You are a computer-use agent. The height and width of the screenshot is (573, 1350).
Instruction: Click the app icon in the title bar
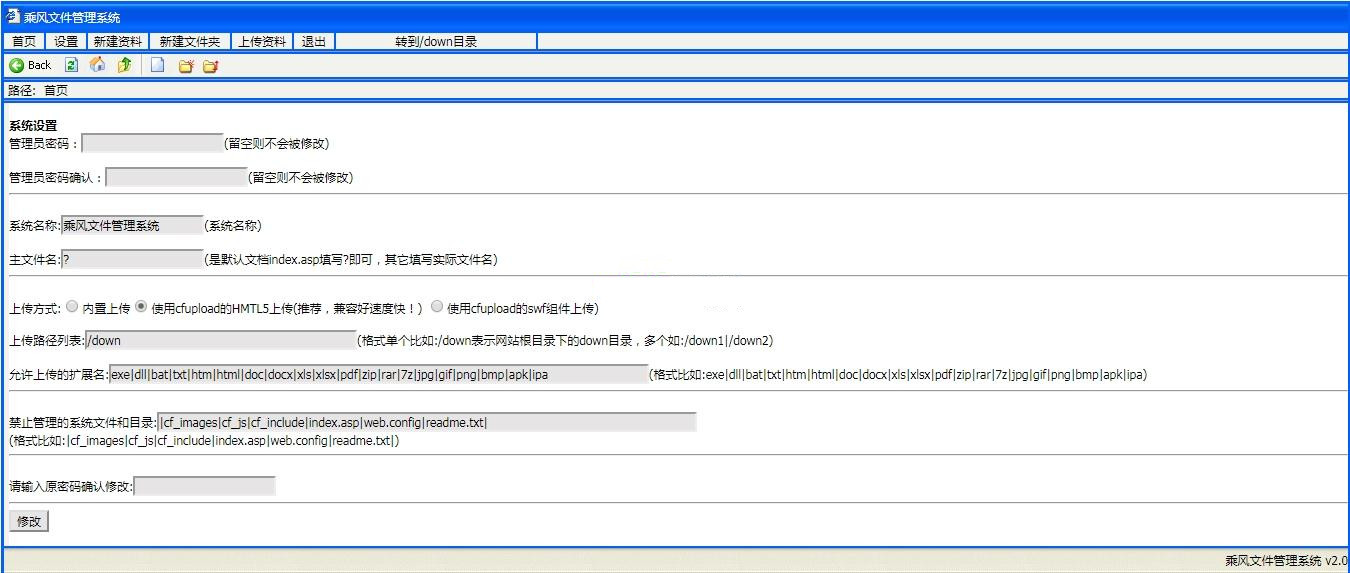pyautogui.click(x=12, y=16)
